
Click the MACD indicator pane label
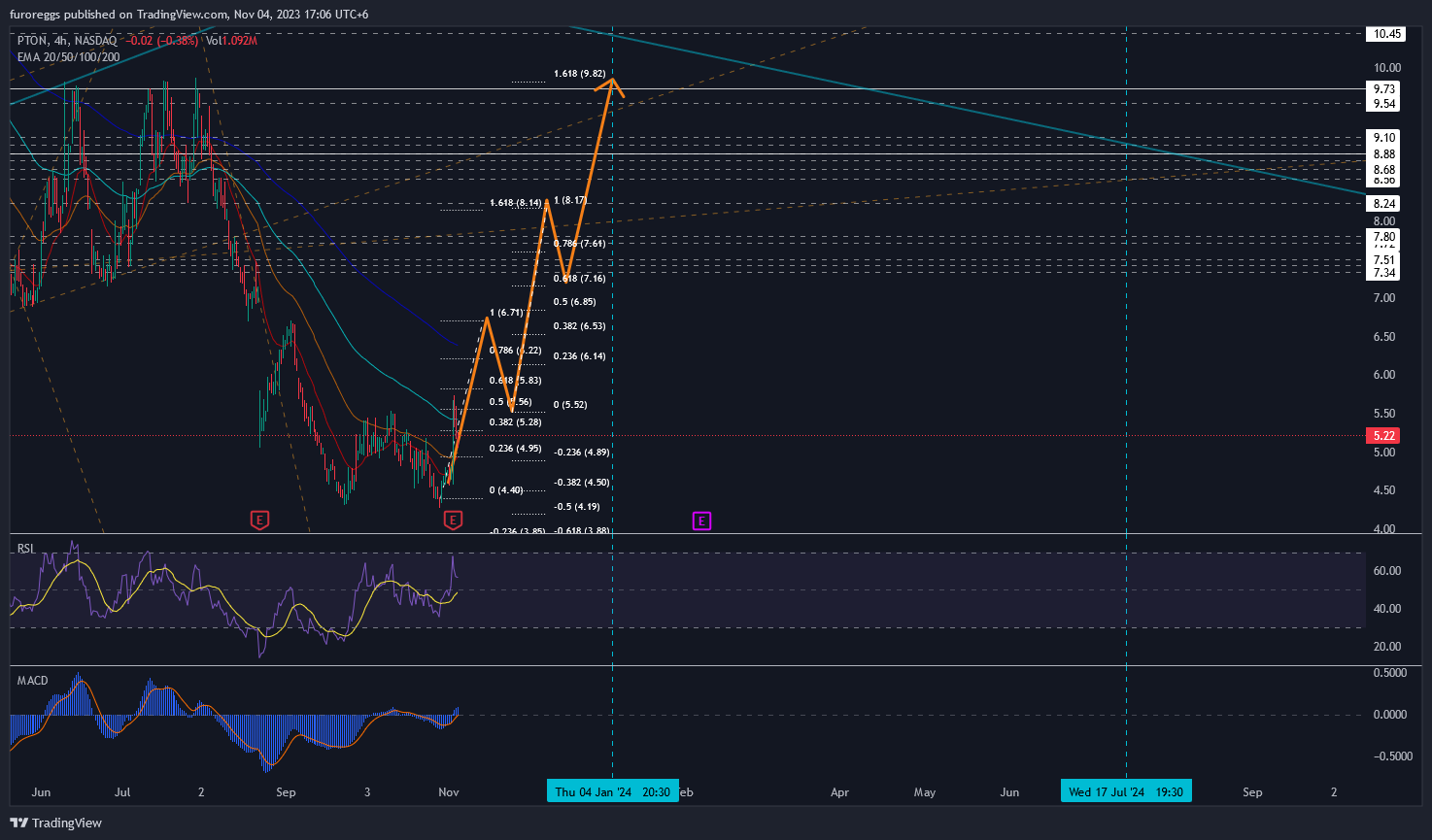pyautogui.click(x=32, y=681)
